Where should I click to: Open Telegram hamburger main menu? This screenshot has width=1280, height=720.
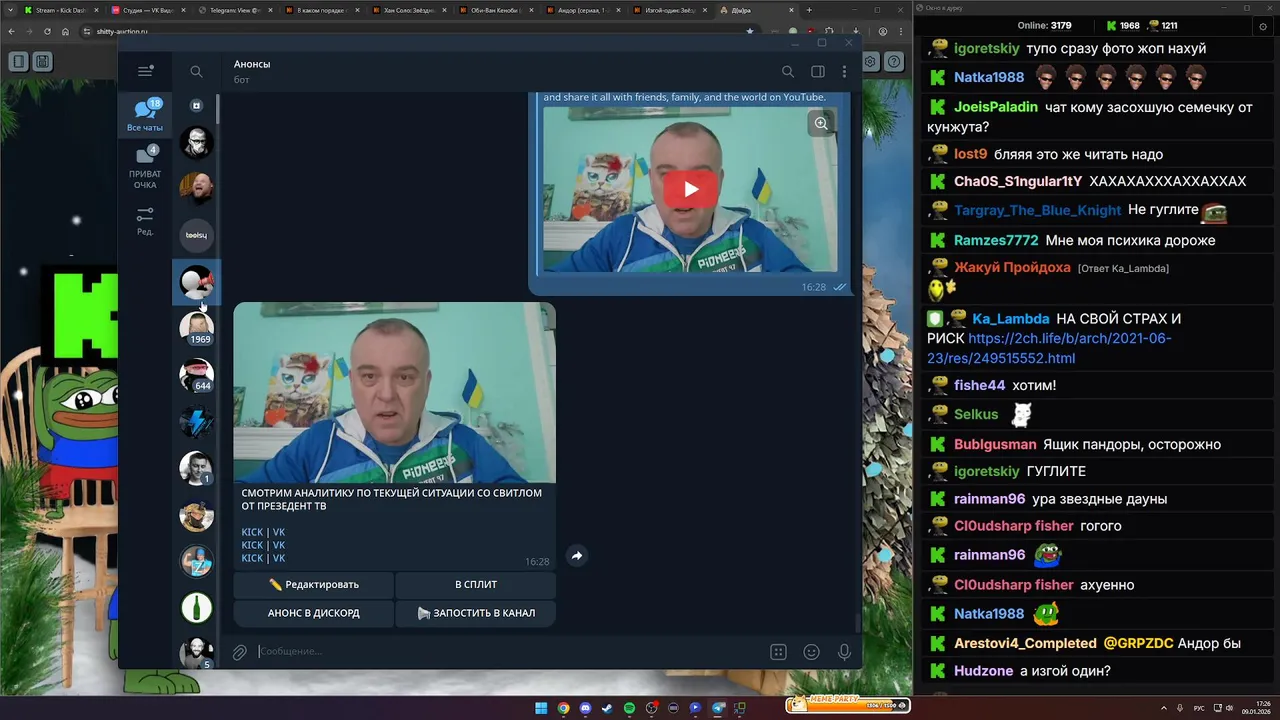pos(145,71)
